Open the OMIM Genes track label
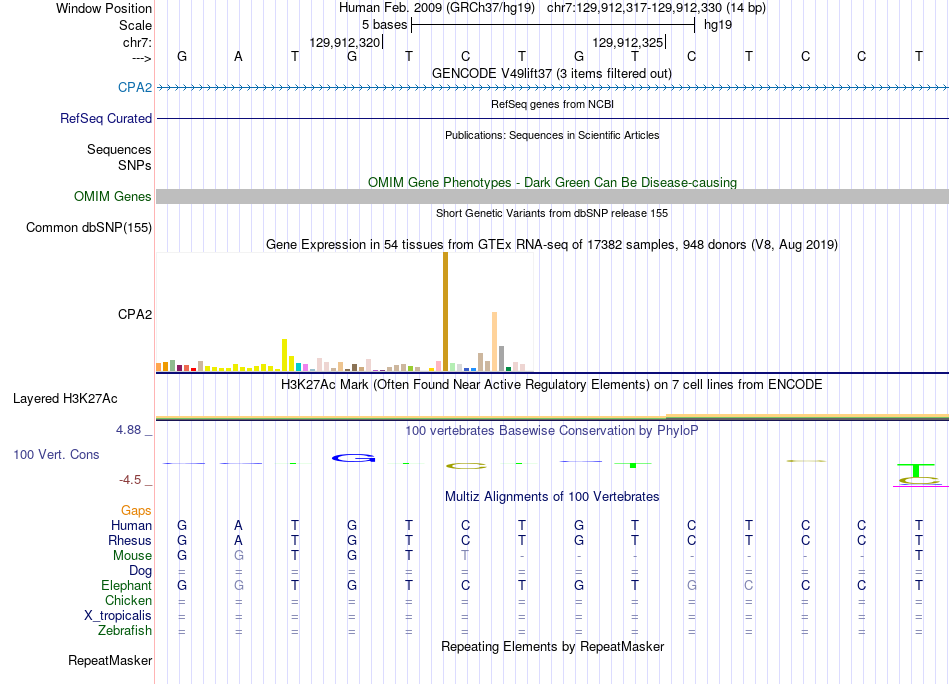 pos(112,196)
